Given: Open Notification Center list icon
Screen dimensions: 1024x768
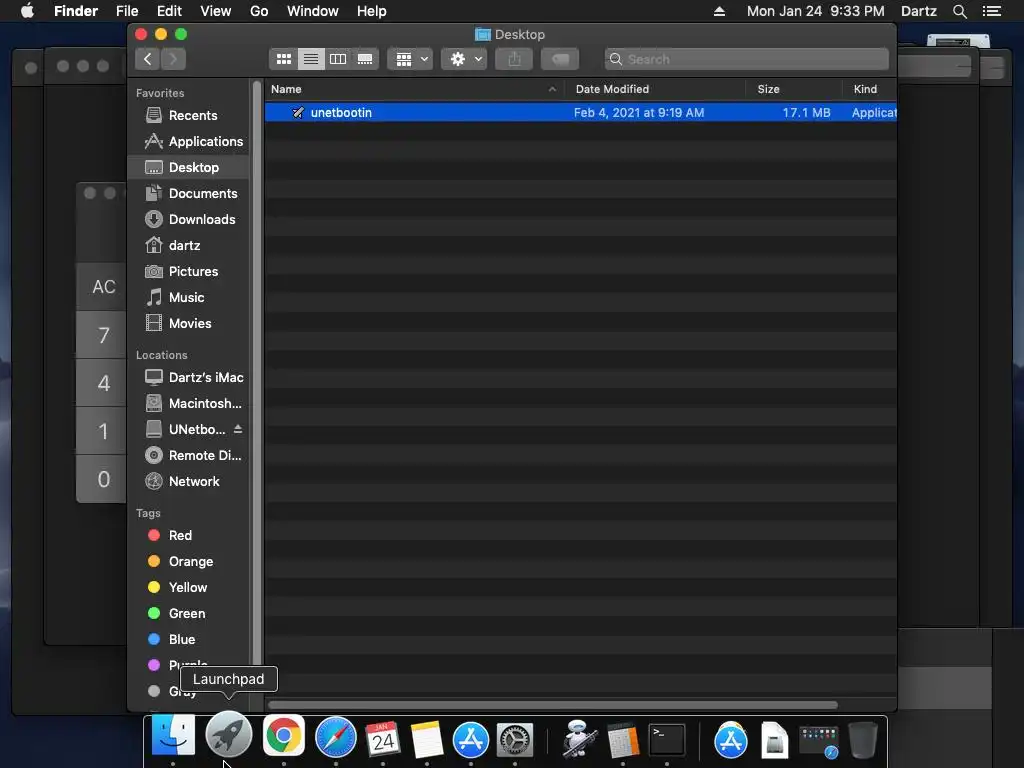Looking at the screenshot, I should coord(992,11).
